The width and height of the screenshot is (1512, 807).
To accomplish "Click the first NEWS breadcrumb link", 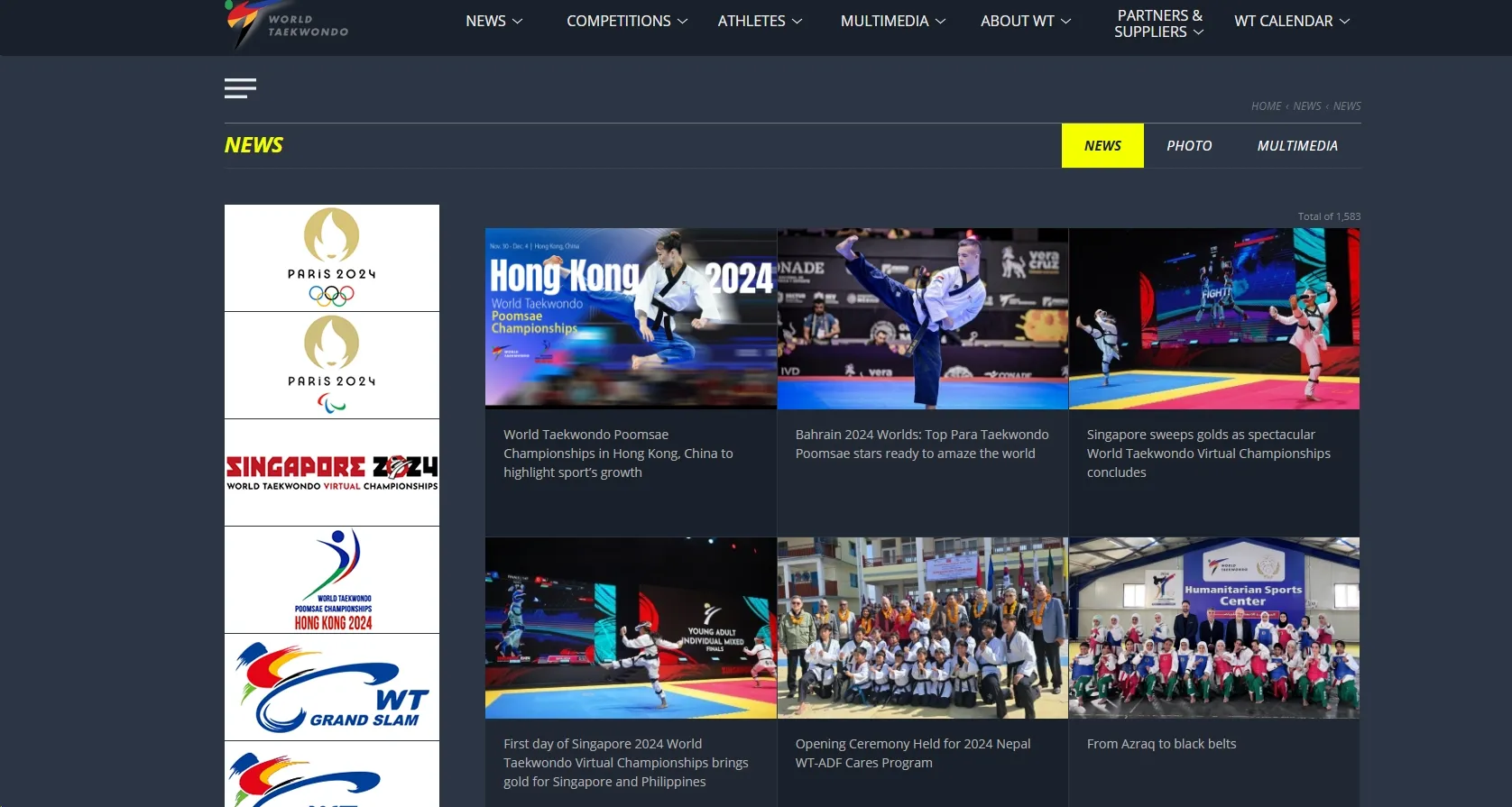I will (x=1306, y=106).
